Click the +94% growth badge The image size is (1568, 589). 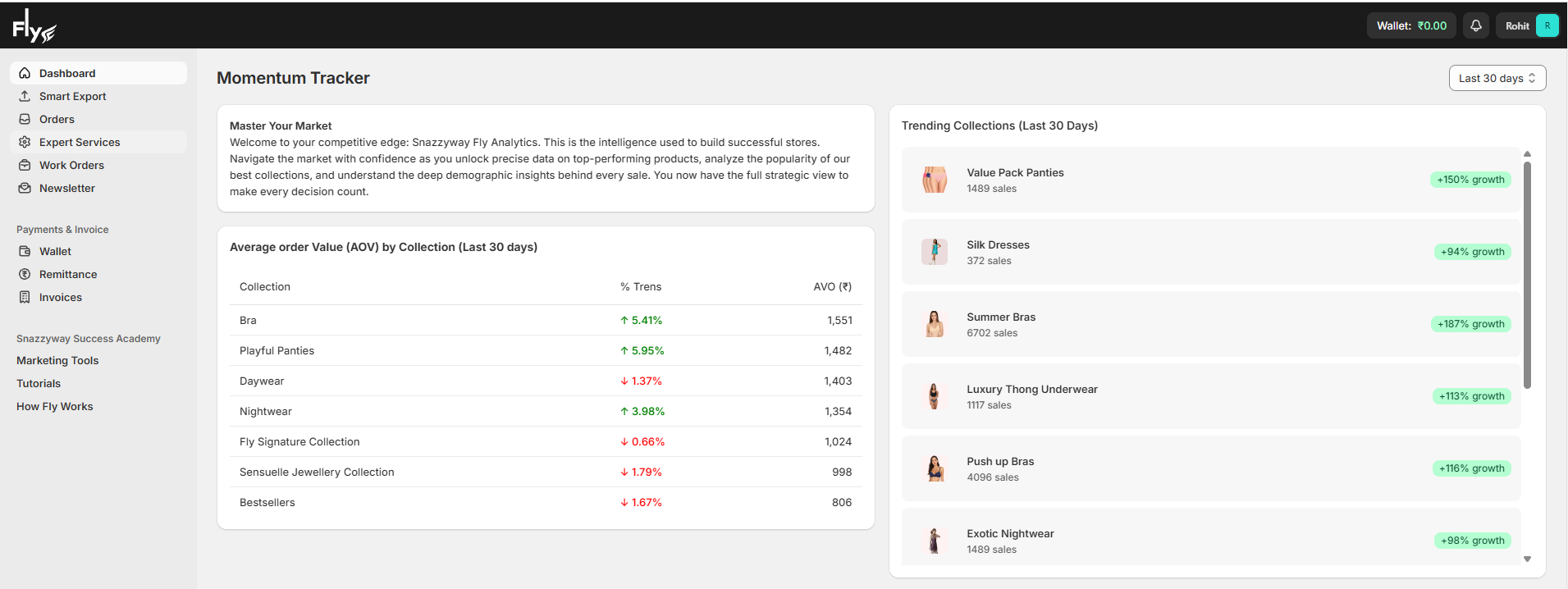point(1472,252)
